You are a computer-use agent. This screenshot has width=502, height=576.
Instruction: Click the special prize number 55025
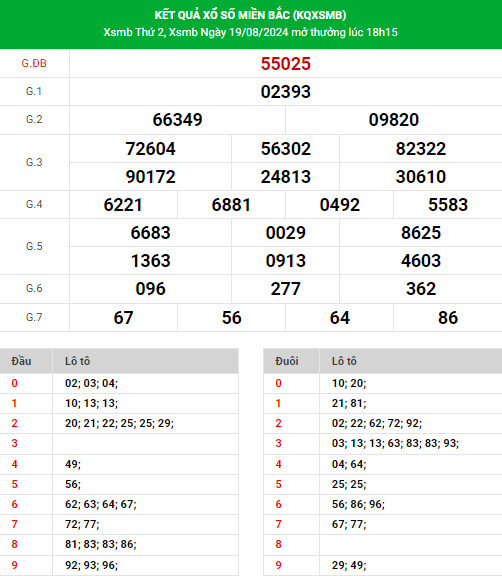286,64
